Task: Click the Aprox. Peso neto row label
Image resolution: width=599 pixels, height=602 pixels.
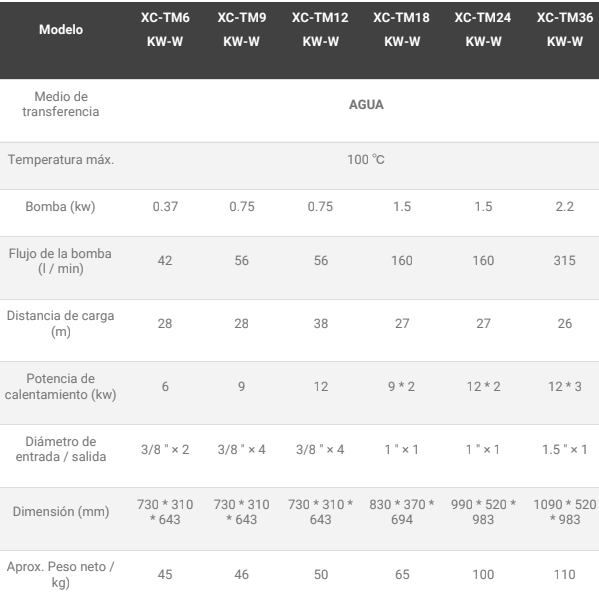Action: pyautogui.click(x=60, y=574)
